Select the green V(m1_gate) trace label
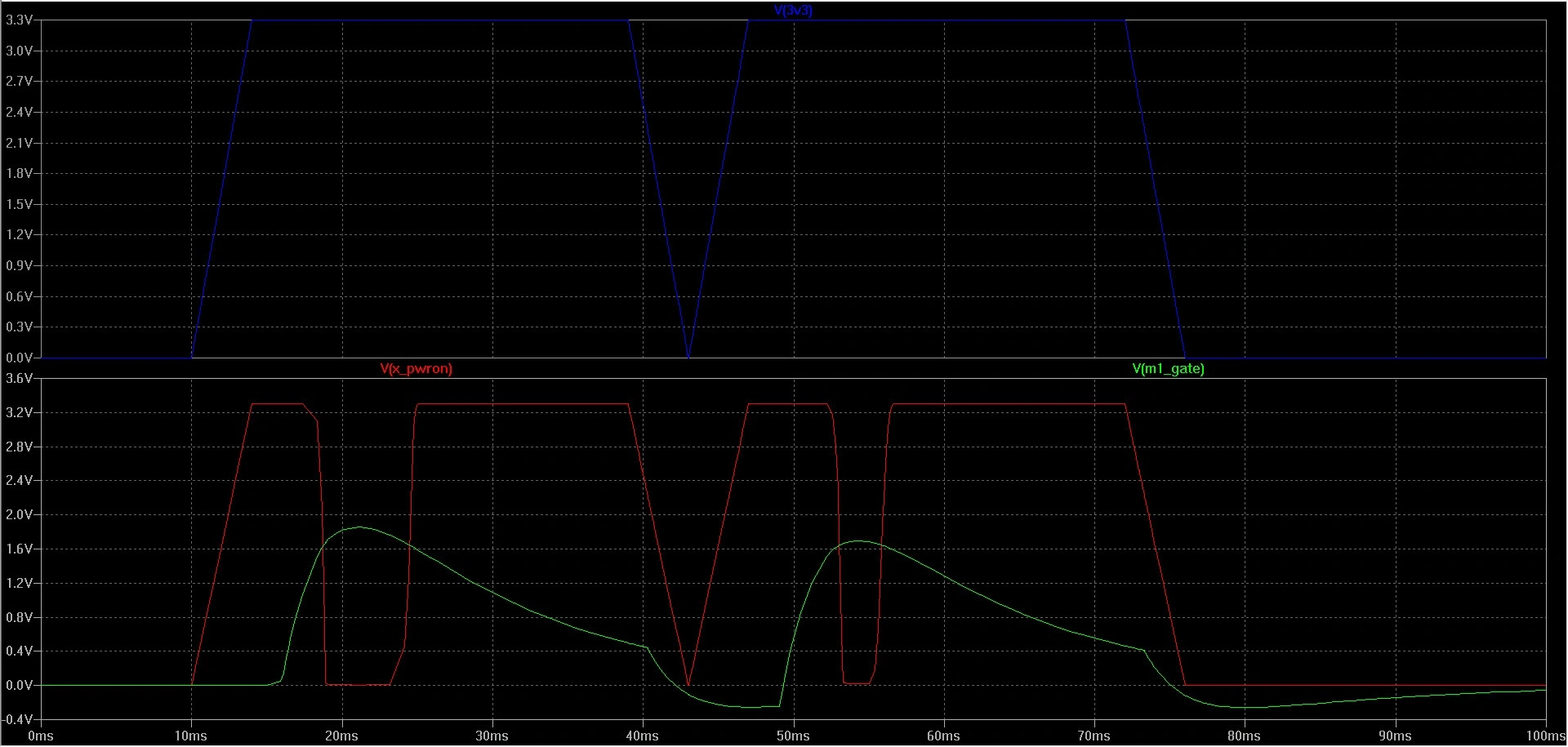Viewport: 1568px width, 747px height. [1168, 369]
